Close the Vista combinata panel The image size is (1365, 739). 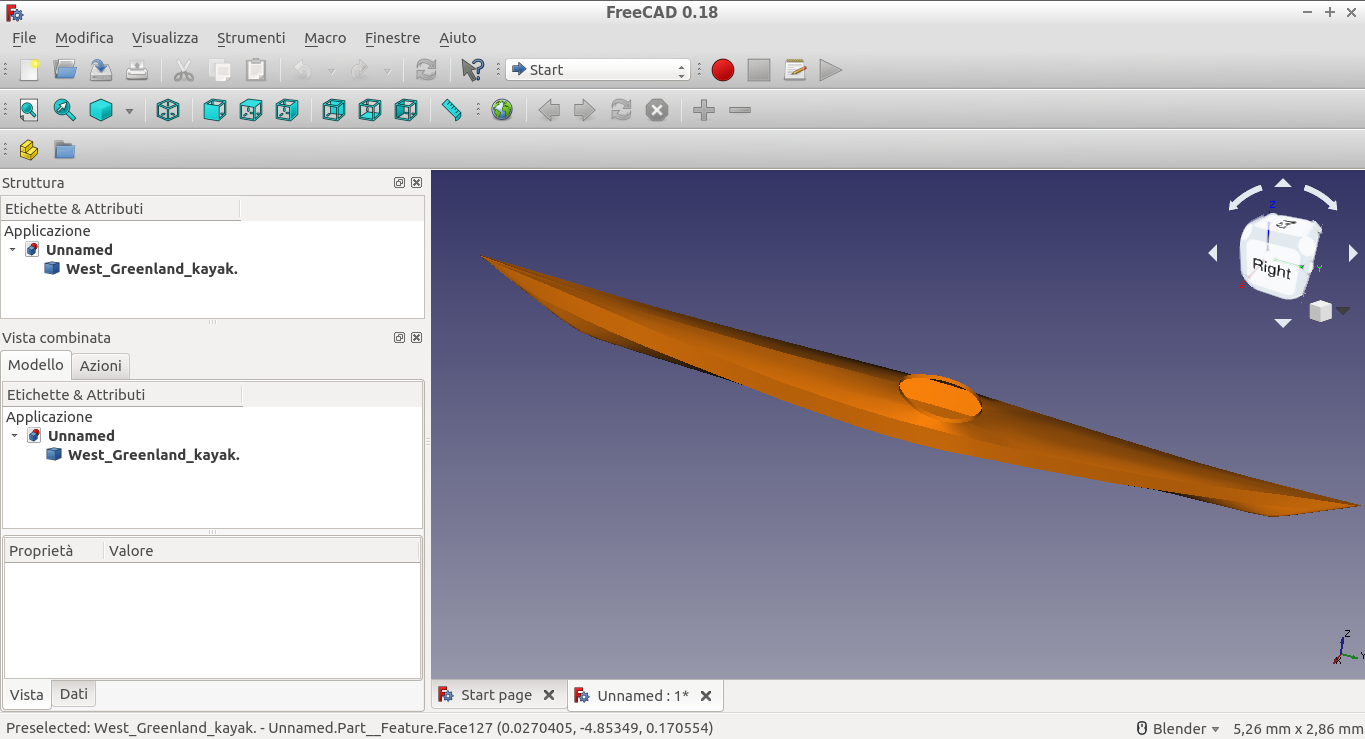[417, 338]
